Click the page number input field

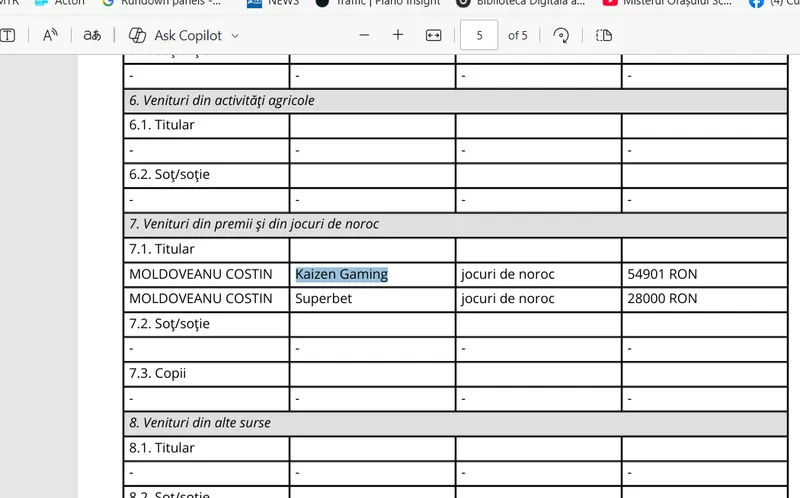(479, 36)
